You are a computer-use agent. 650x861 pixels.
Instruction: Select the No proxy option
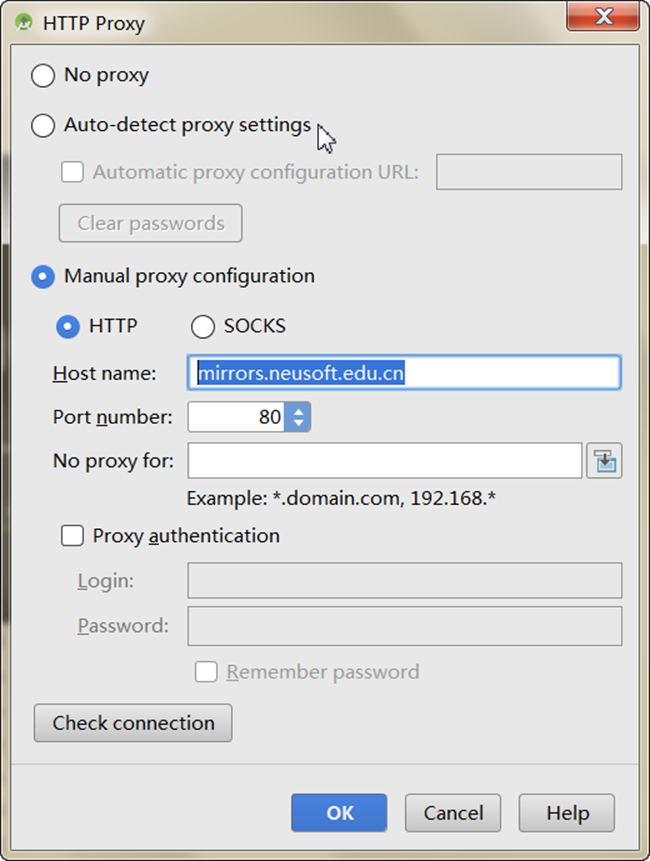tap(41, 75)
